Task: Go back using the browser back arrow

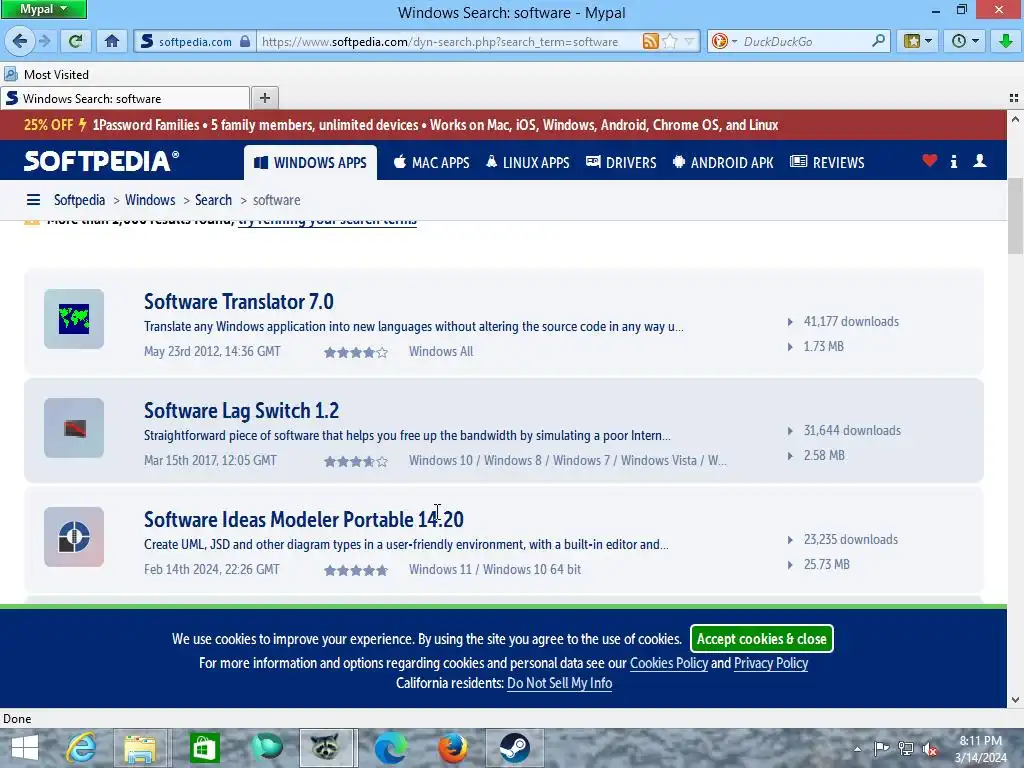Action: pyautogui.click(x=20, y=41)
